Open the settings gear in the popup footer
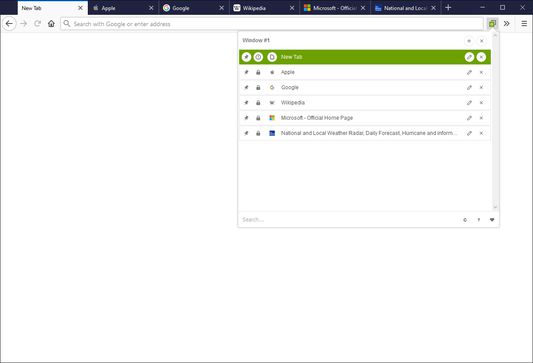The height and width of the screenshot is (363, 533). point(465,220)
